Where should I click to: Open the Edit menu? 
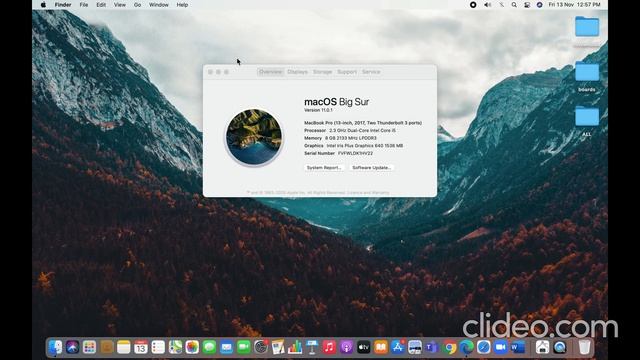[x=101, y=5]
